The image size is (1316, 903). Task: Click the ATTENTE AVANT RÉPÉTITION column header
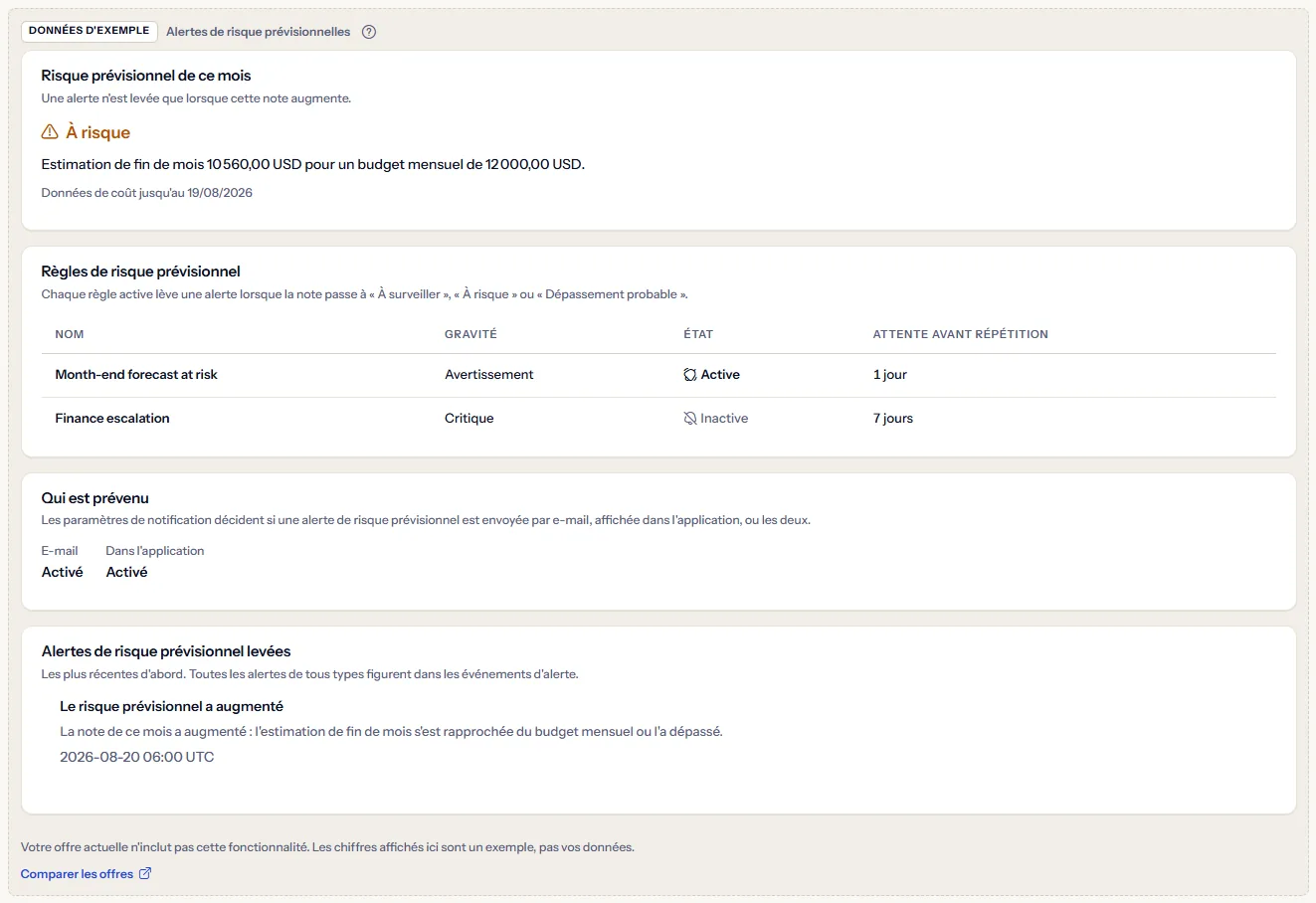(961, 334)
